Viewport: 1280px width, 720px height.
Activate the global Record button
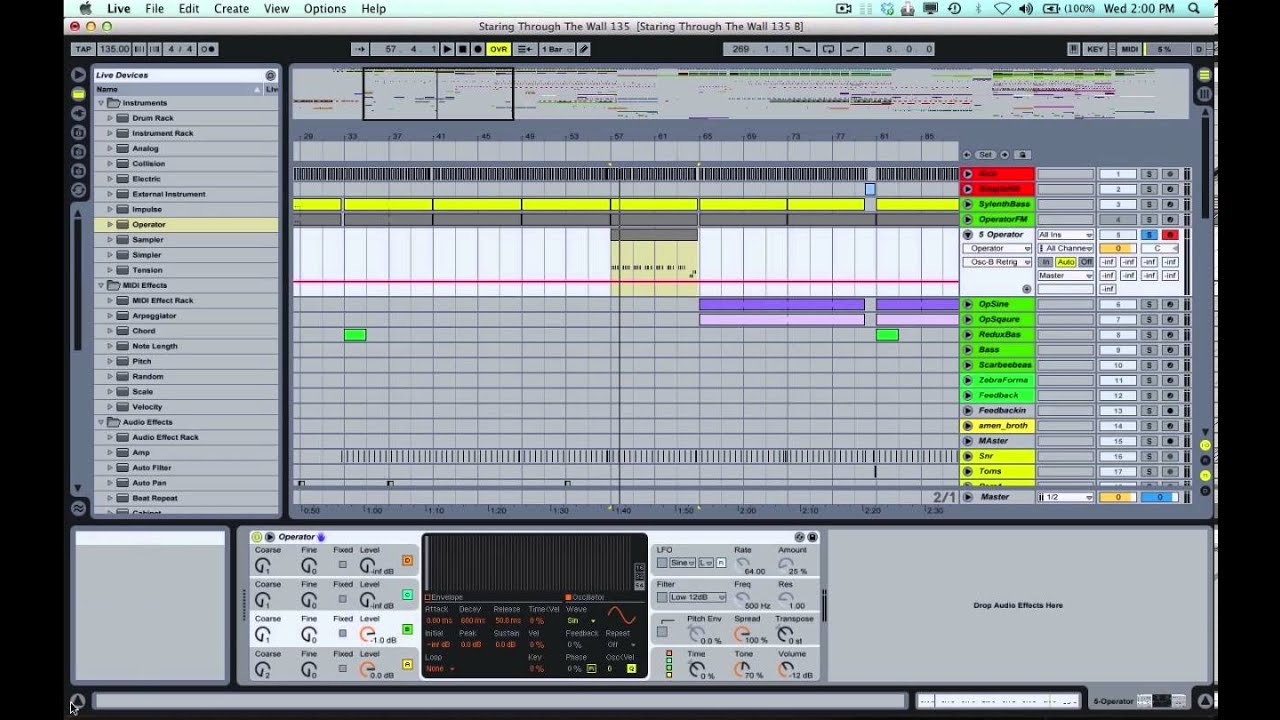click(478, 49)
